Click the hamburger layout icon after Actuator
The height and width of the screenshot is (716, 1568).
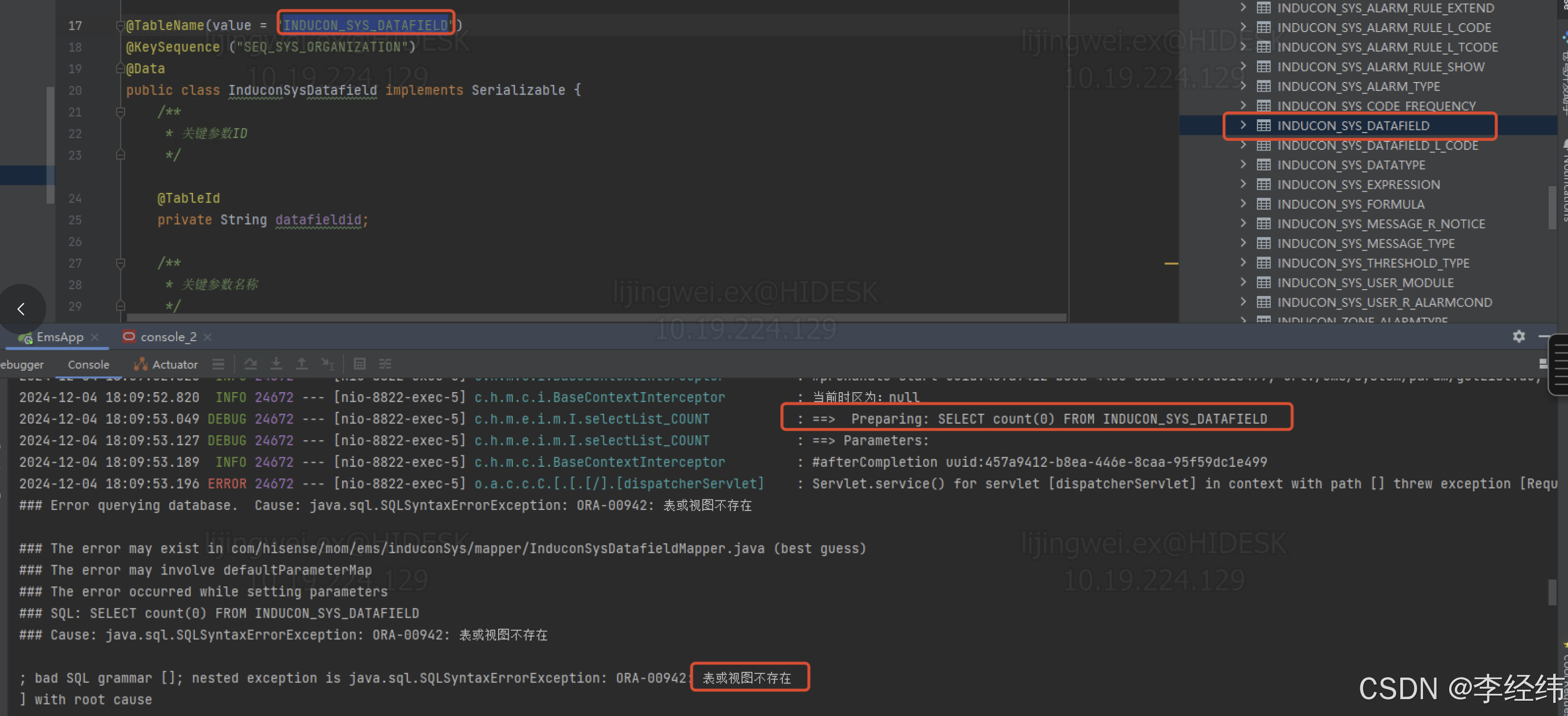(219, 364)
